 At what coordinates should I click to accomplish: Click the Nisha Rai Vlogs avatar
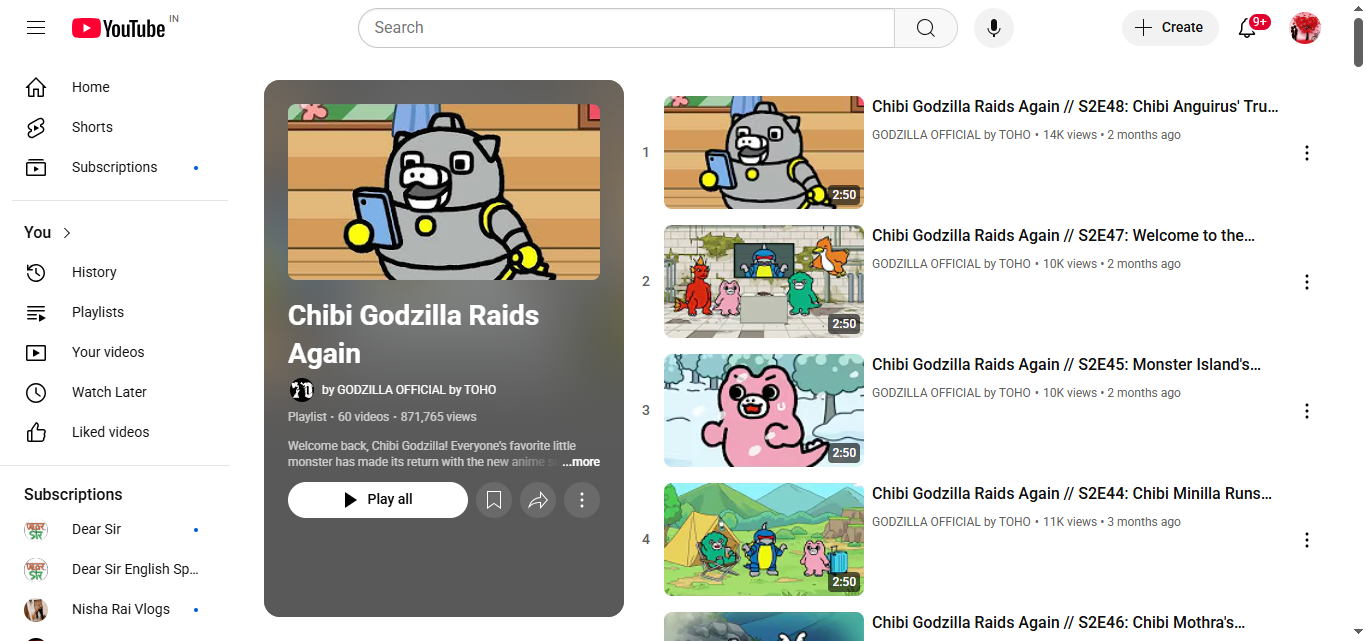coord(36,609)
